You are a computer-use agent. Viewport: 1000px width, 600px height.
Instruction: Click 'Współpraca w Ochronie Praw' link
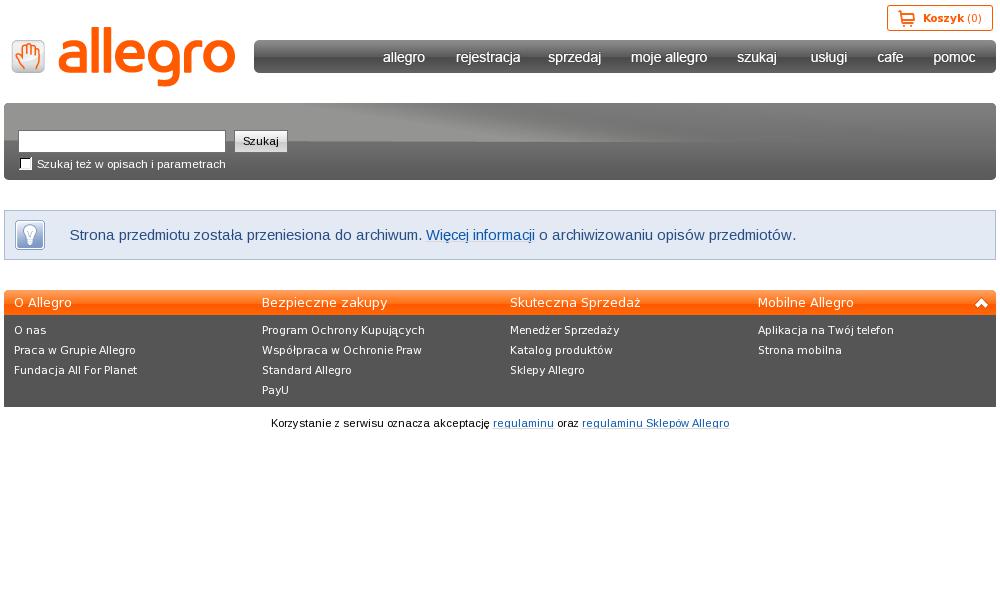(342, 350)
